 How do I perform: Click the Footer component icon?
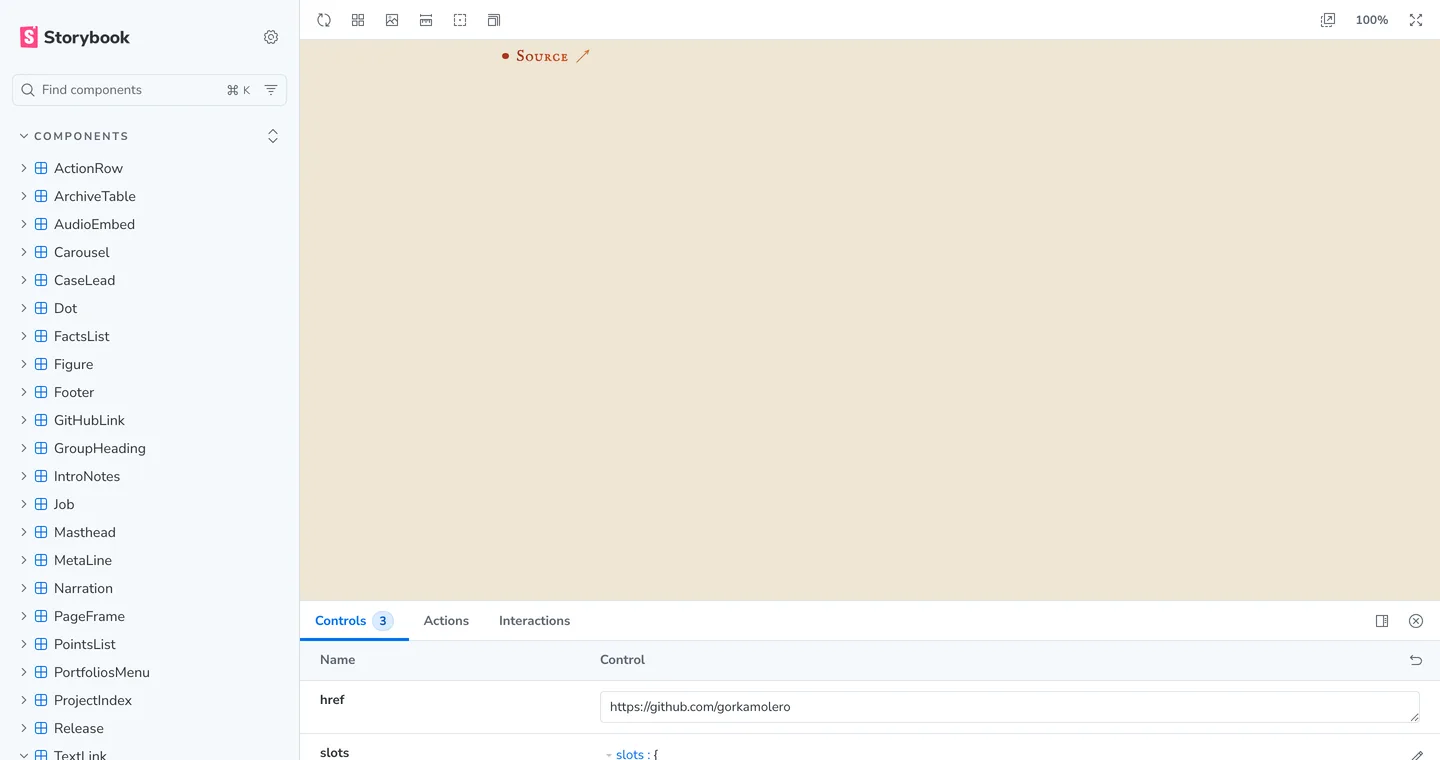point(41,392)
